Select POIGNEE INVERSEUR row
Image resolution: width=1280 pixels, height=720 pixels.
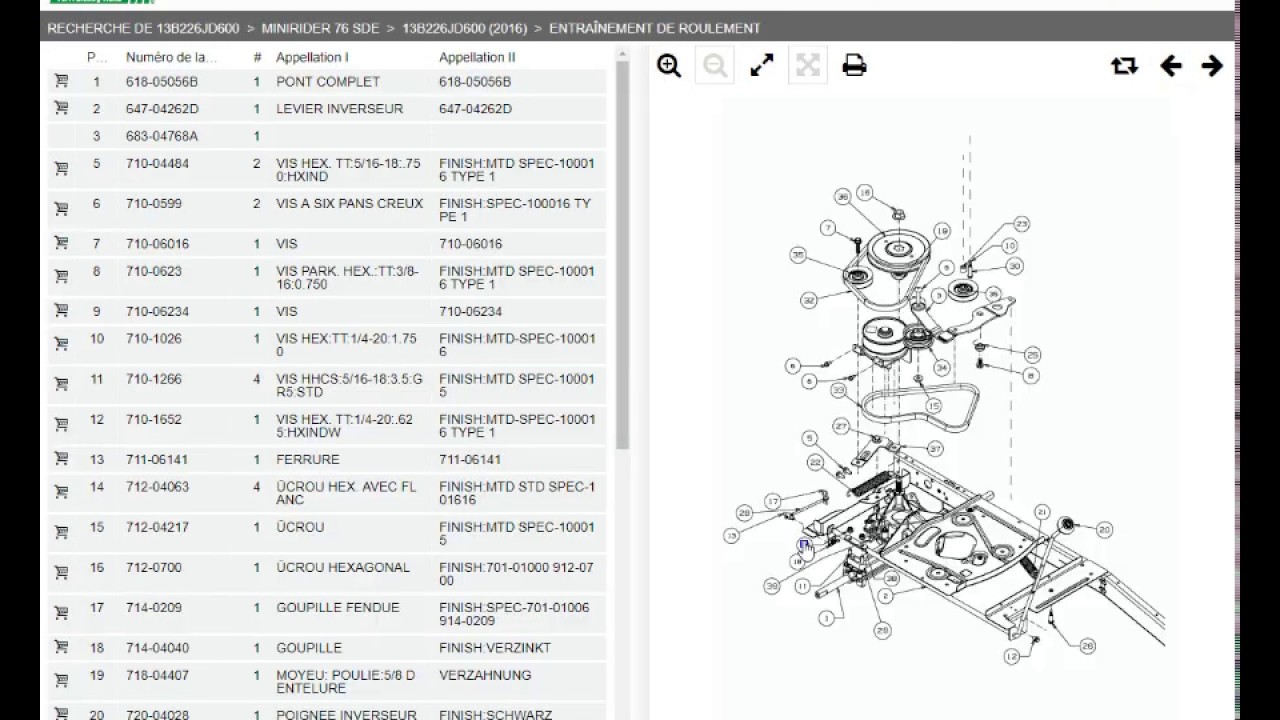click(326, 713)
